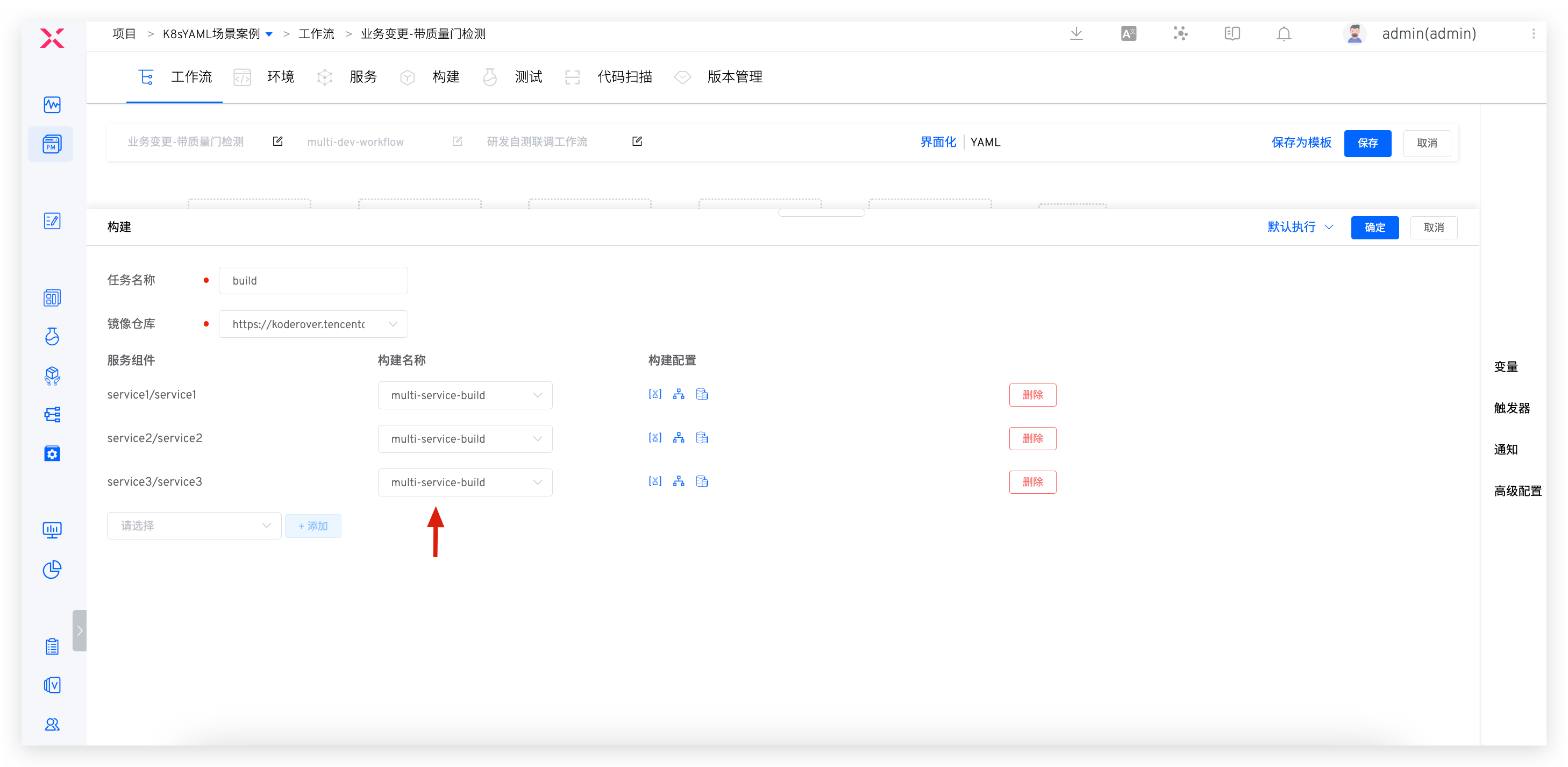The width and height of the screenshot is (1568, 767).
Task: Click the notification bell icon
Action: pyautogui.click(x=1284, y=33)
